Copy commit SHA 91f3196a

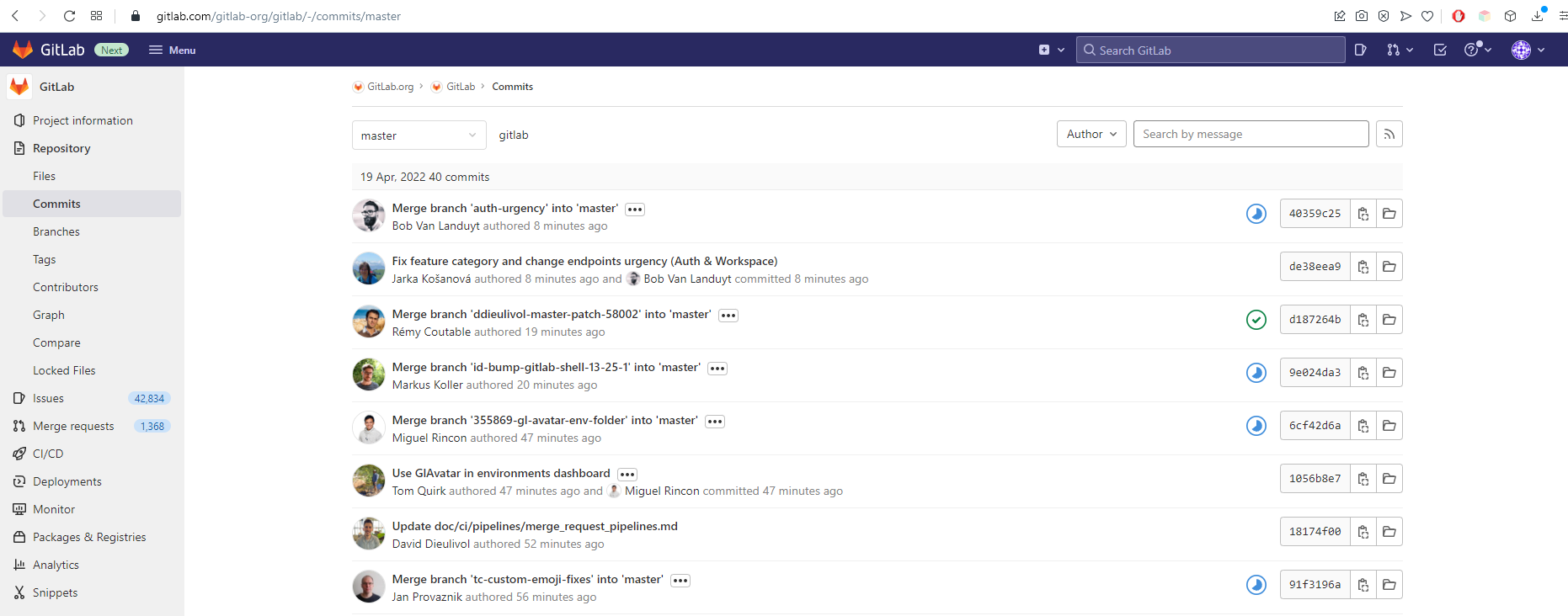(1363, 585)
